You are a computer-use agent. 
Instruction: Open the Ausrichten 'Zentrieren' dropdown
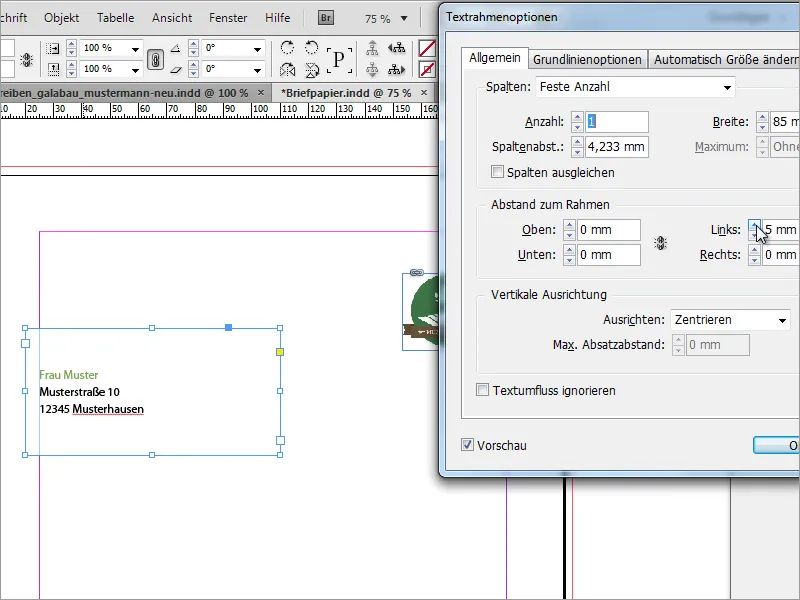click(730, 320)
